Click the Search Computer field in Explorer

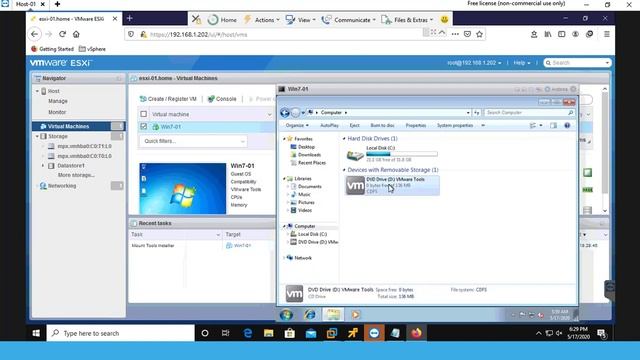tap(529, 112)
